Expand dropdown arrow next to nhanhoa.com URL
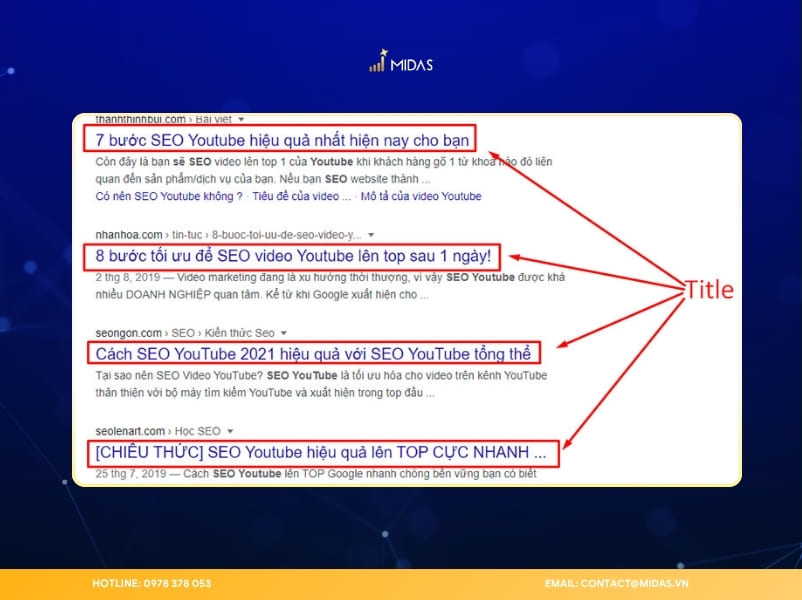This screenshot has width=802, height=600. (371, 235)
